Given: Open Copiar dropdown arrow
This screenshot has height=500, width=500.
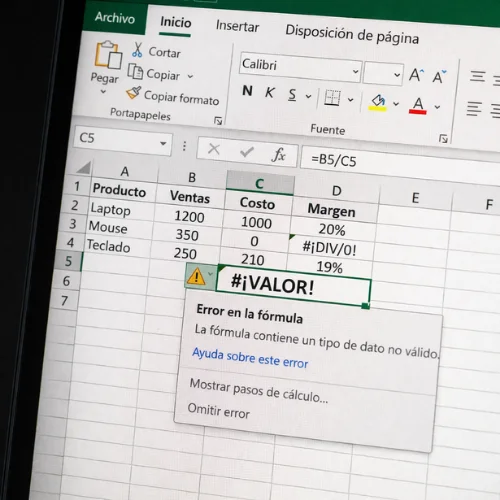Looking at the screenshot, I should click(190, 77).
